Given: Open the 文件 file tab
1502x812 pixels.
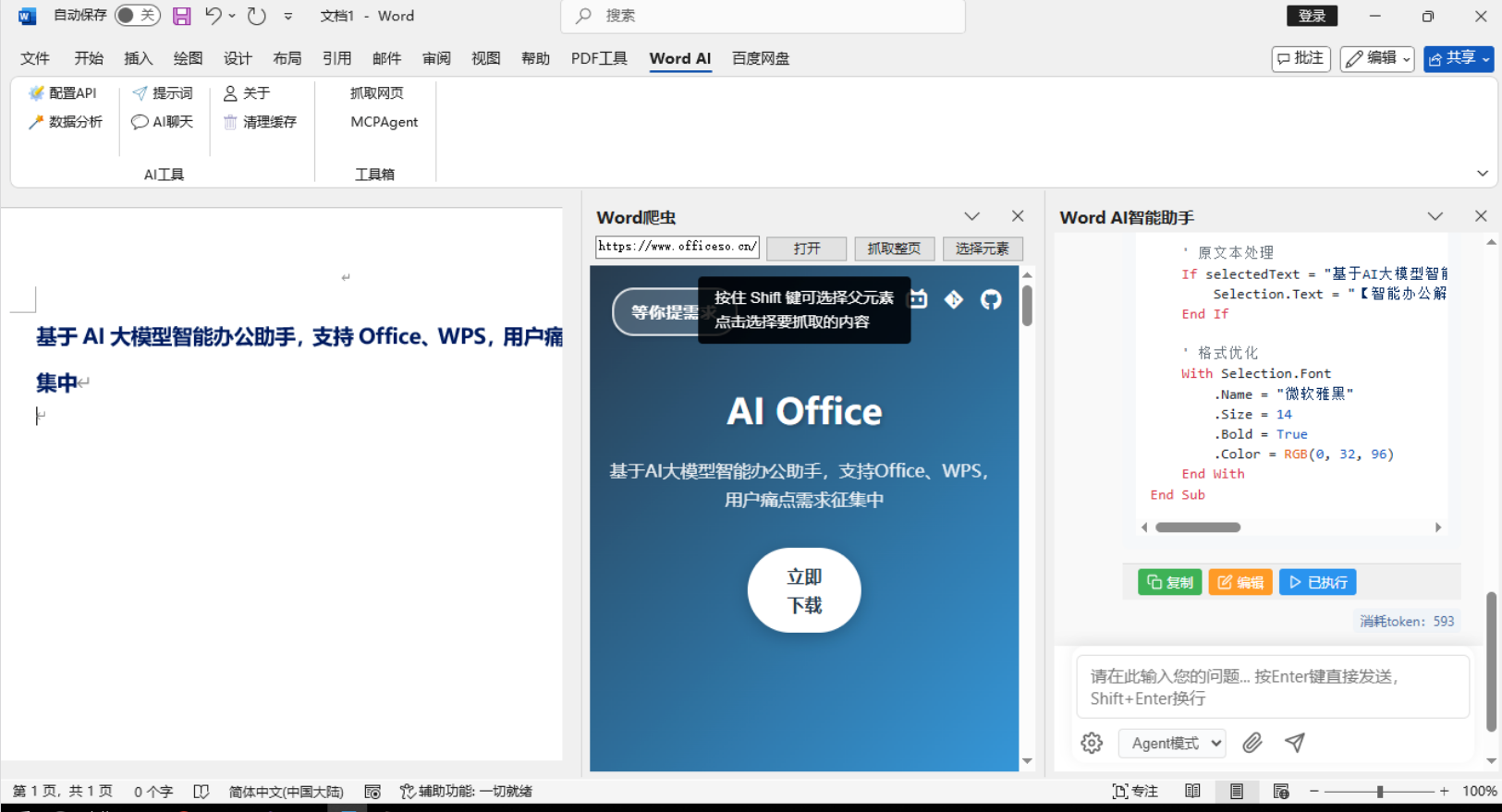Looking at the screenshot, I should 35,58.
